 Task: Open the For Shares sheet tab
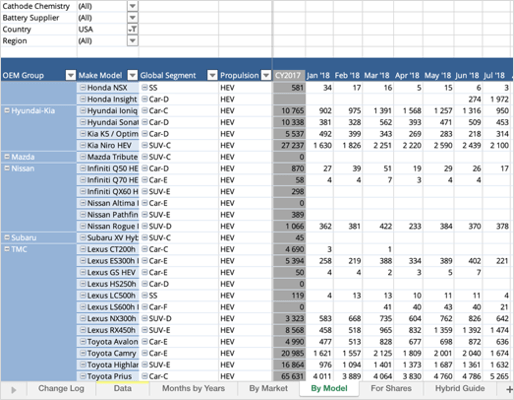(x=391, y=388)
